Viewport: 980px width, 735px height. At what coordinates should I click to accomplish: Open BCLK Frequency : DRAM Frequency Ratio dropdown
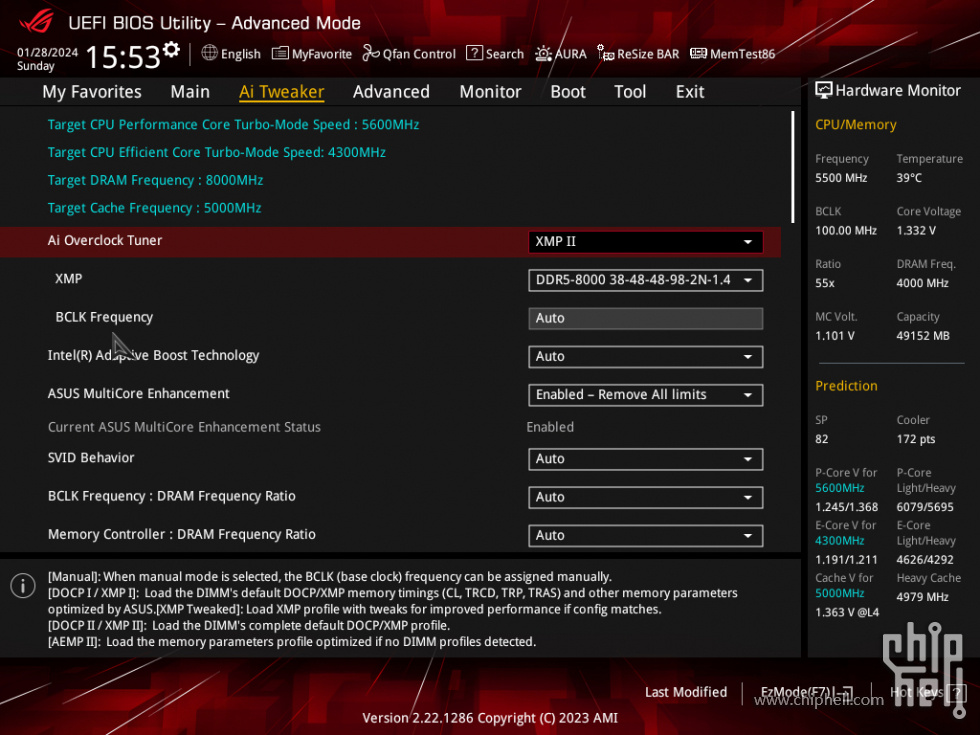[x=645, y=497]
